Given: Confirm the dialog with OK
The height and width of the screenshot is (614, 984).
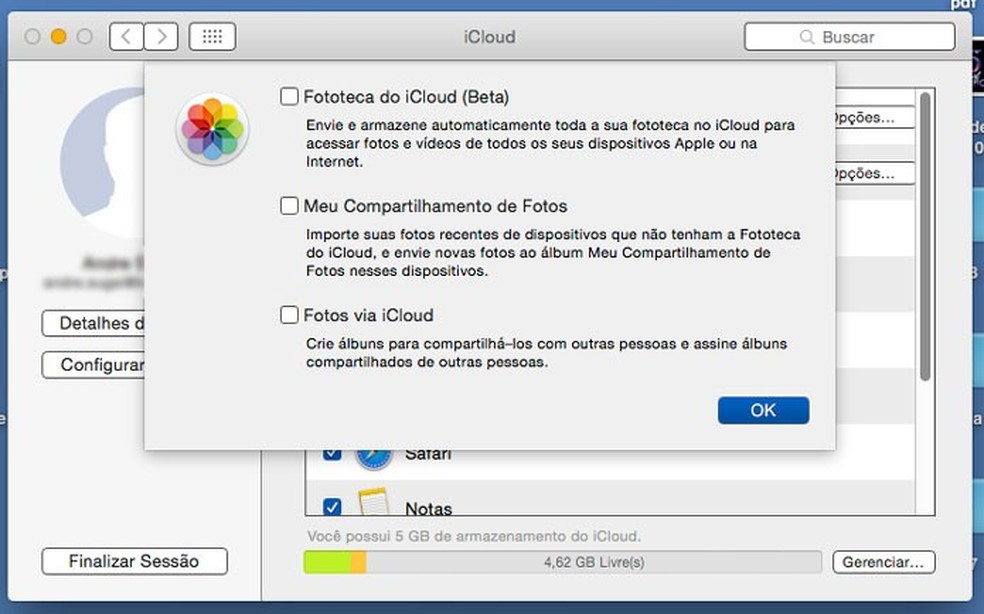Looking at the screenshot, I should [763, 410].
